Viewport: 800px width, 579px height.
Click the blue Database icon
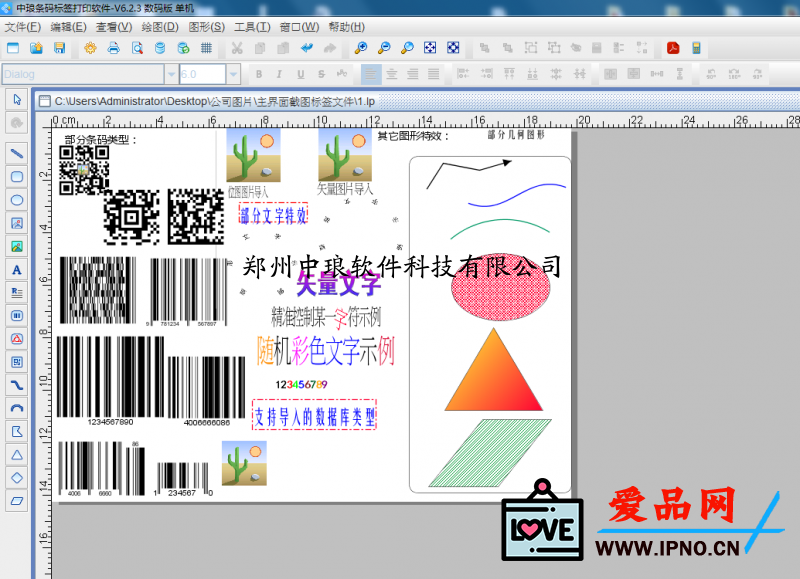pyautogui.click(x=160, y=48)
